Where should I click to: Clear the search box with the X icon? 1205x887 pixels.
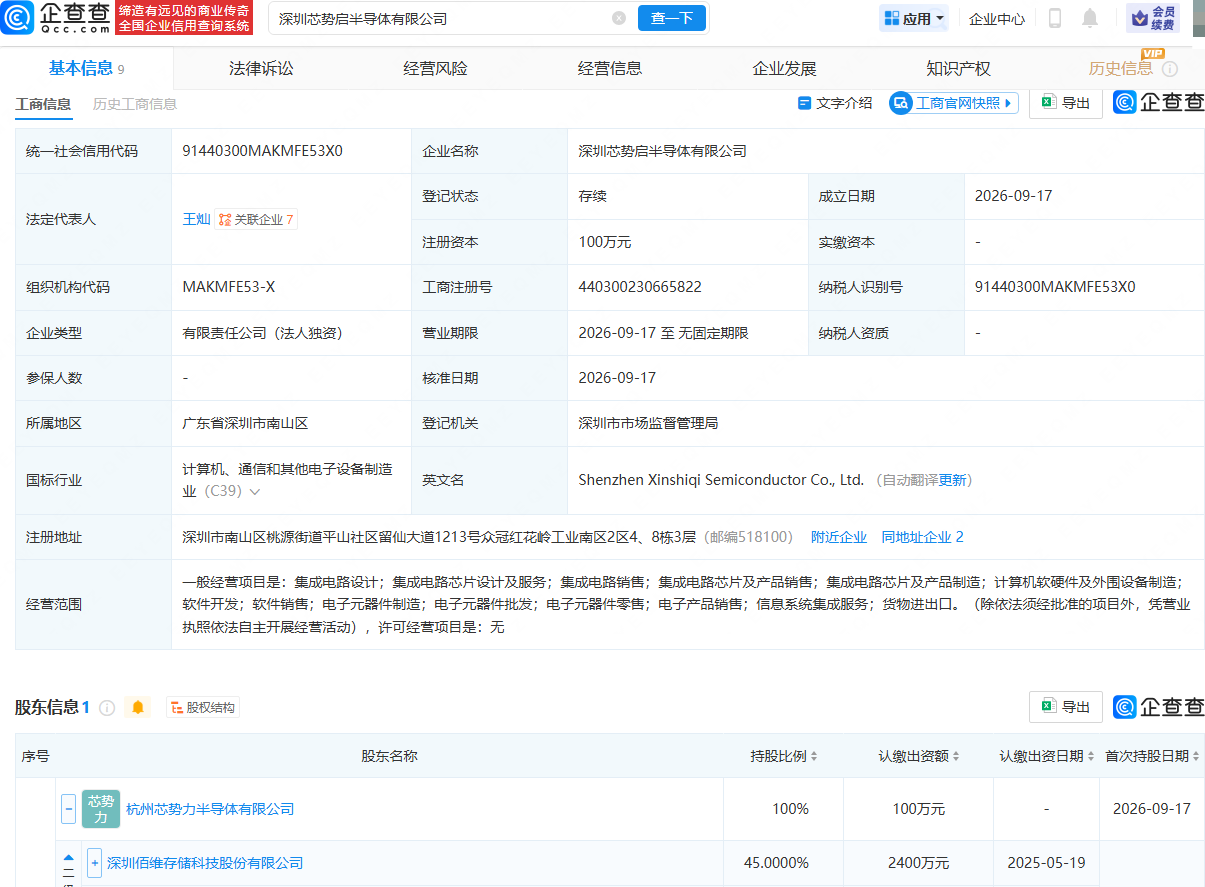(619, 18)
